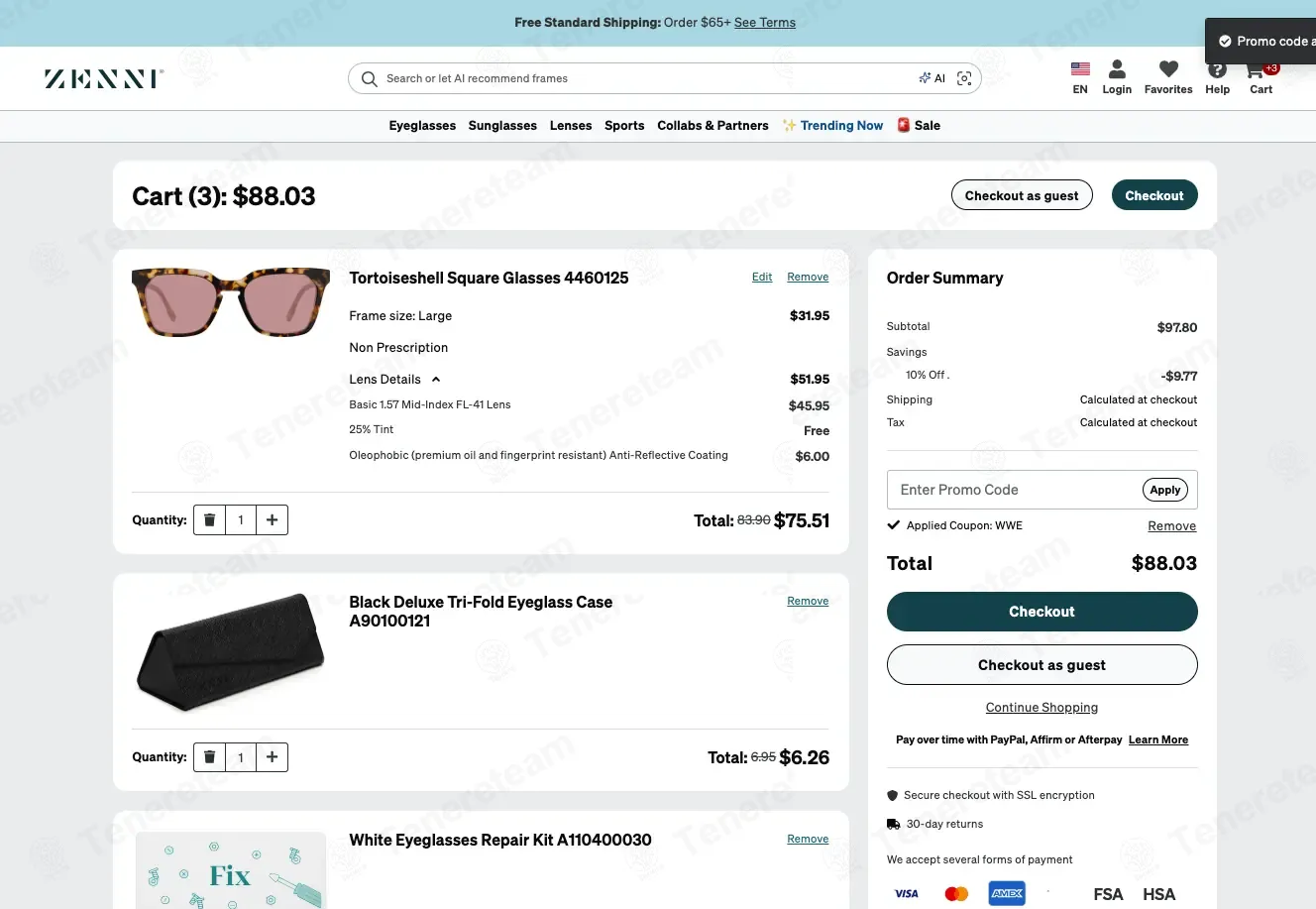This screenshot has height=909, width=1316.
Task: Increase Tortoiseshell glasses quantity with plus
Action: (x=272, y=520)
